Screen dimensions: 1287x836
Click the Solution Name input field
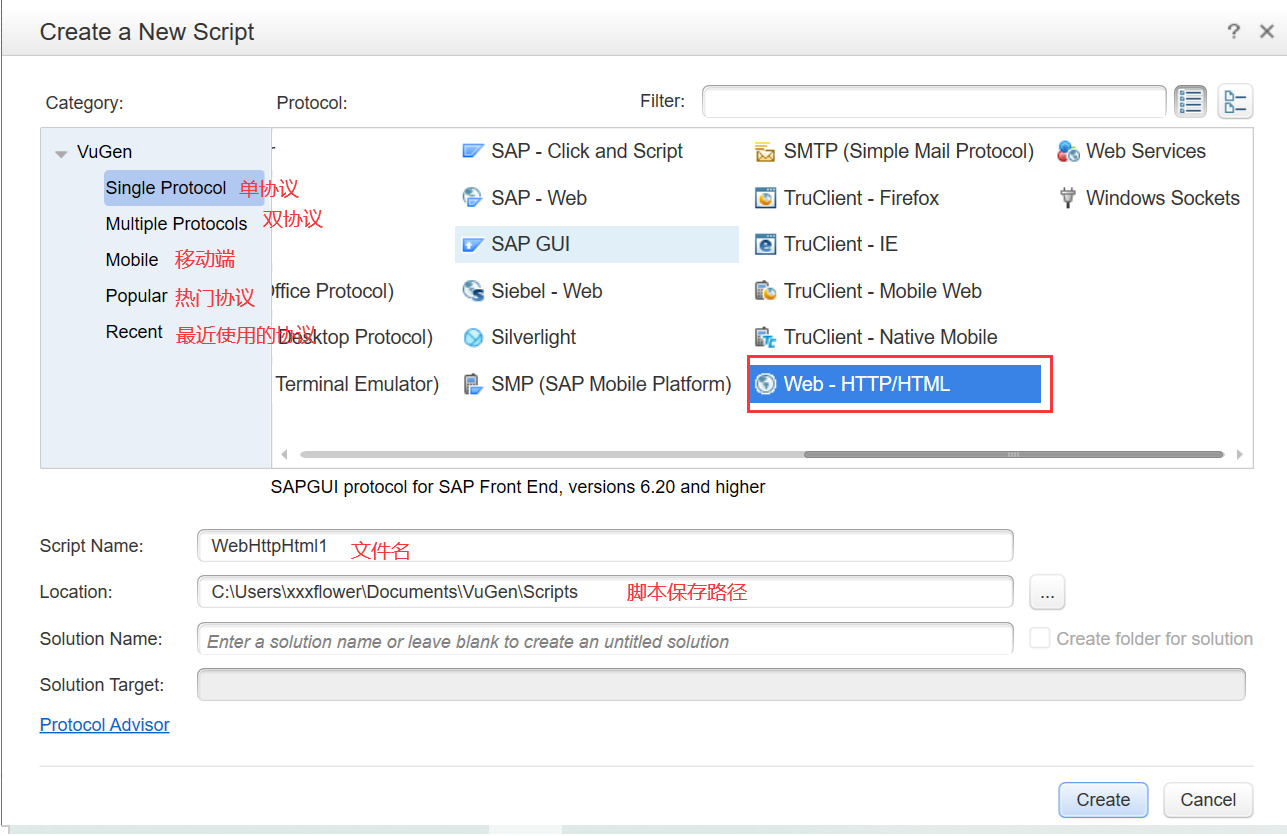pyautogui.click(x=605, y=639)
